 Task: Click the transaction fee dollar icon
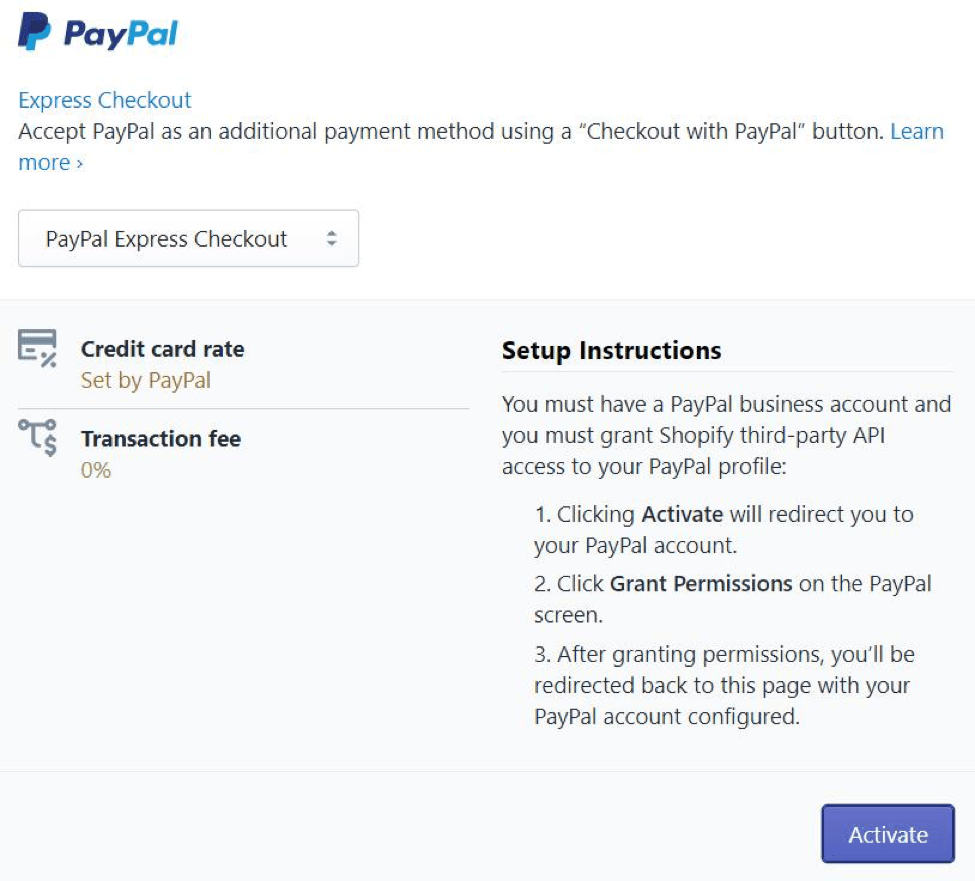(x=38, y=438)
